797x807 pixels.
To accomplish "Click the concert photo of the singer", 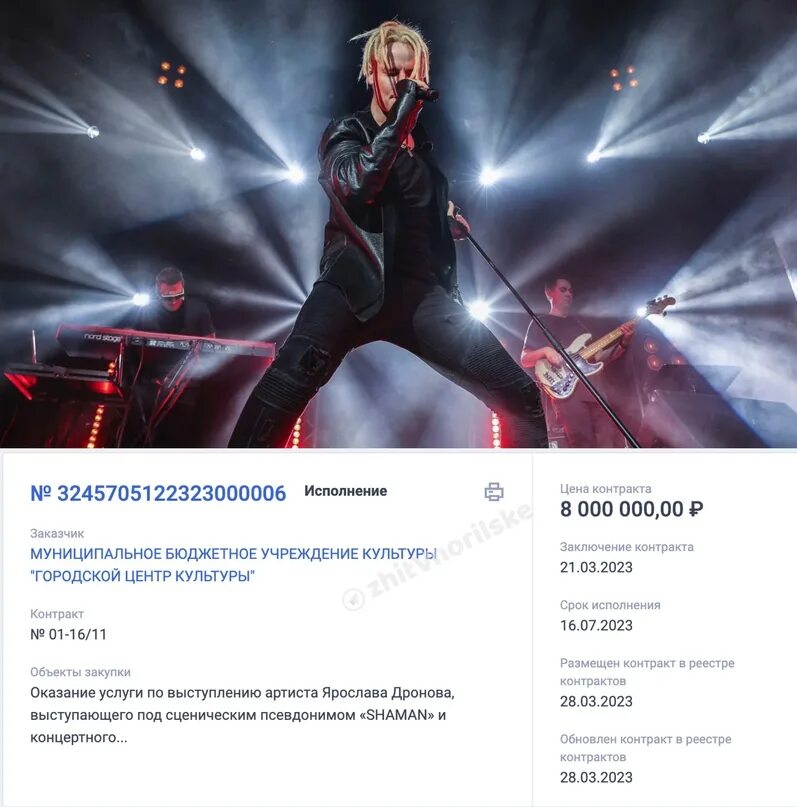I will pyautogui.click(x=398, y=224).
